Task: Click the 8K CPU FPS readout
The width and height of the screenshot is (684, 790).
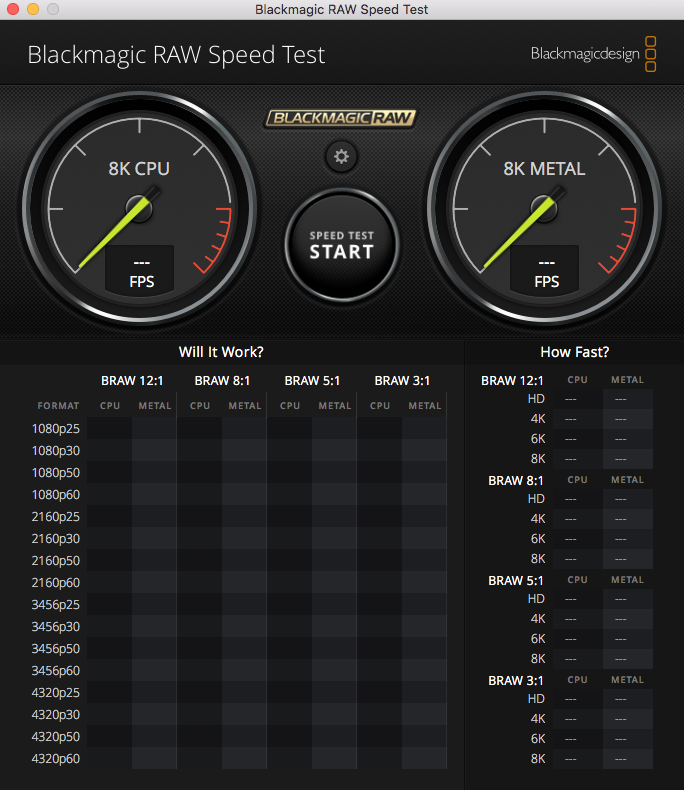Action: [x=140, y=272]
